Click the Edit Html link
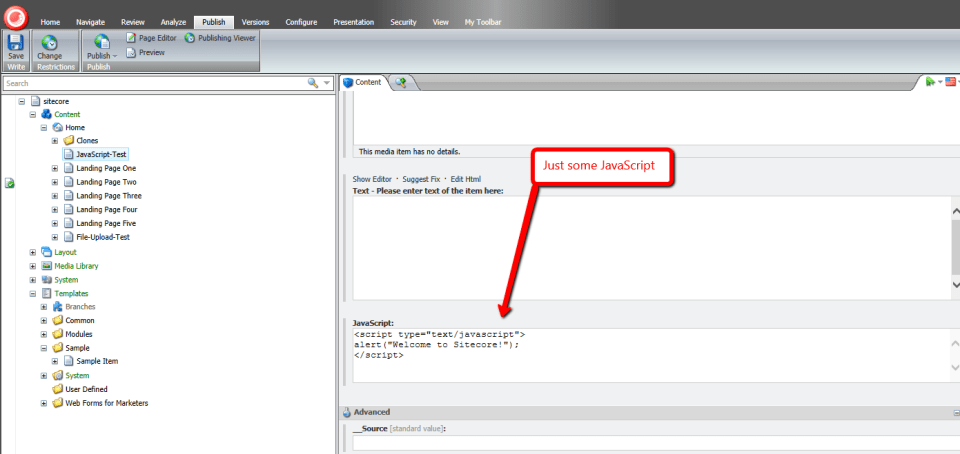This screenshot has width=960, height=454. (468, 179)
